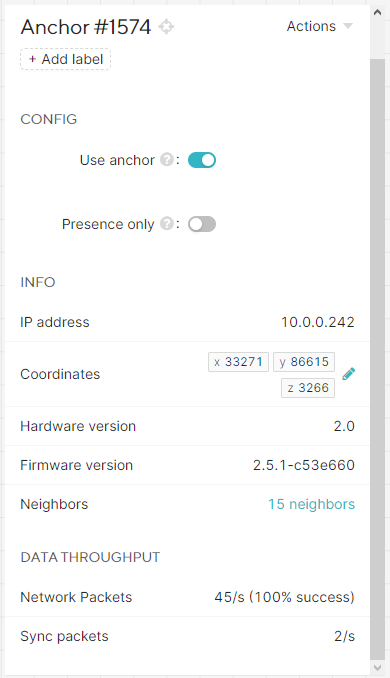Turn off the Use anchor switch
Viewport: 390px width, 678px height.
[x=202, y=160]
